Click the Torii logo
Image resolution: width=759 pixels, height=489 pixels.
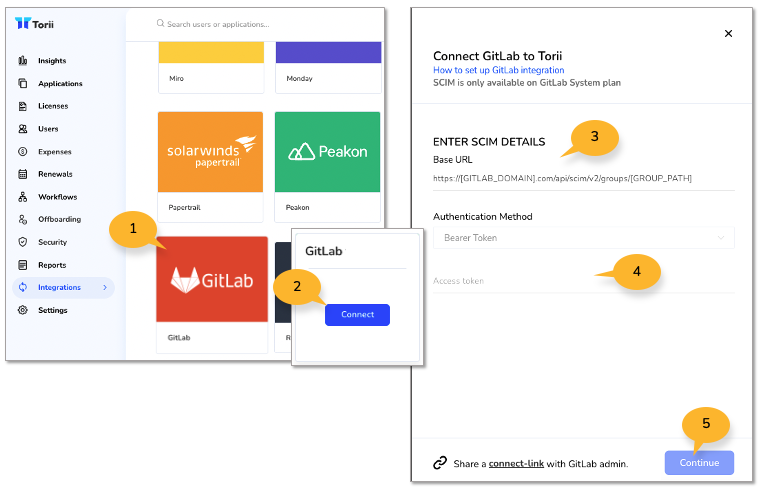34,24
